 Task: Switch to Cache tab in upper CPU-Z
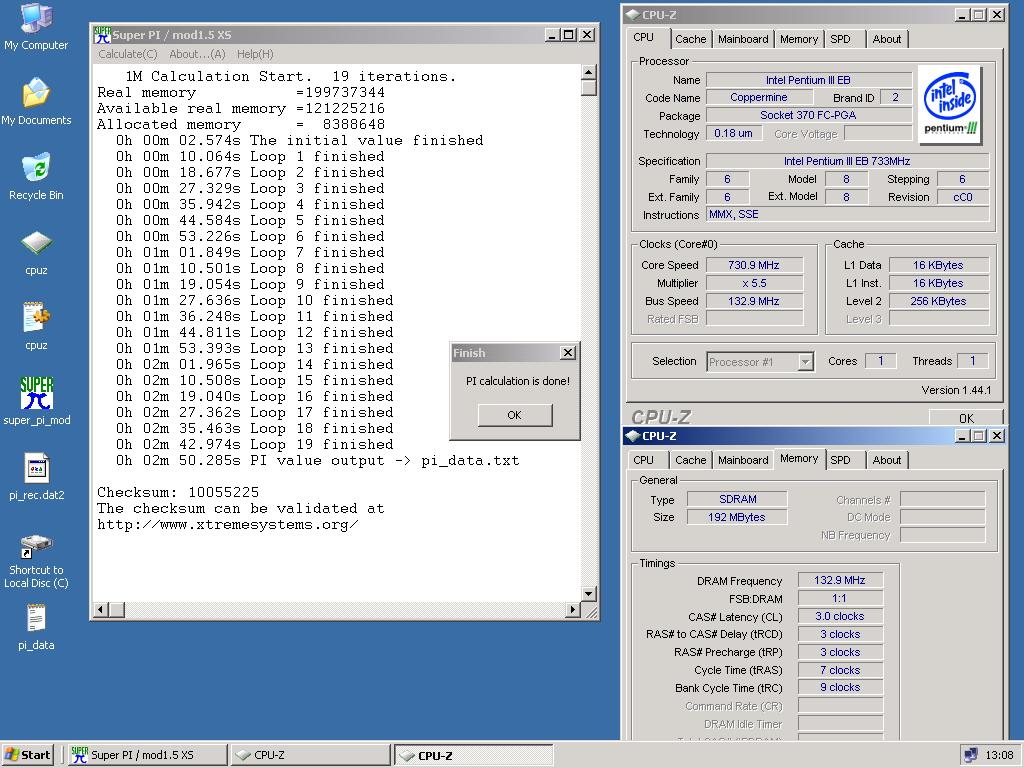tap(691, 39)
